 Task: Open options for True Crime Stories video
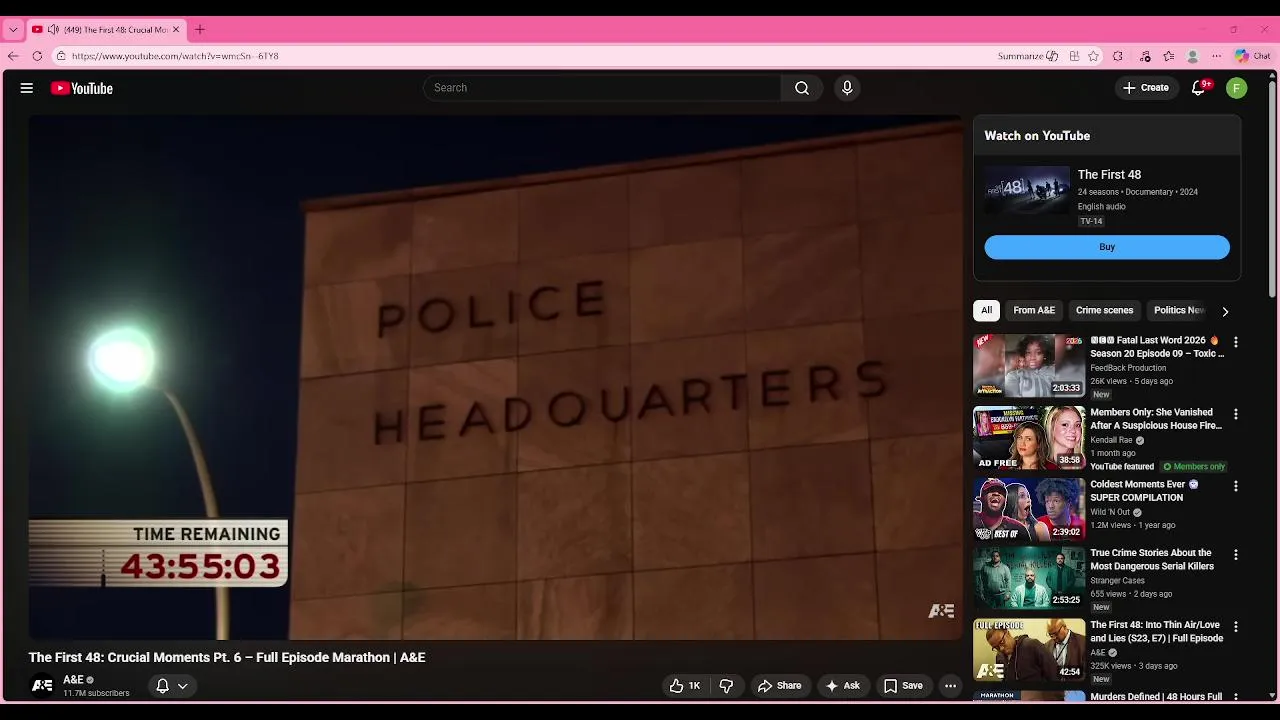point(1235,554)
